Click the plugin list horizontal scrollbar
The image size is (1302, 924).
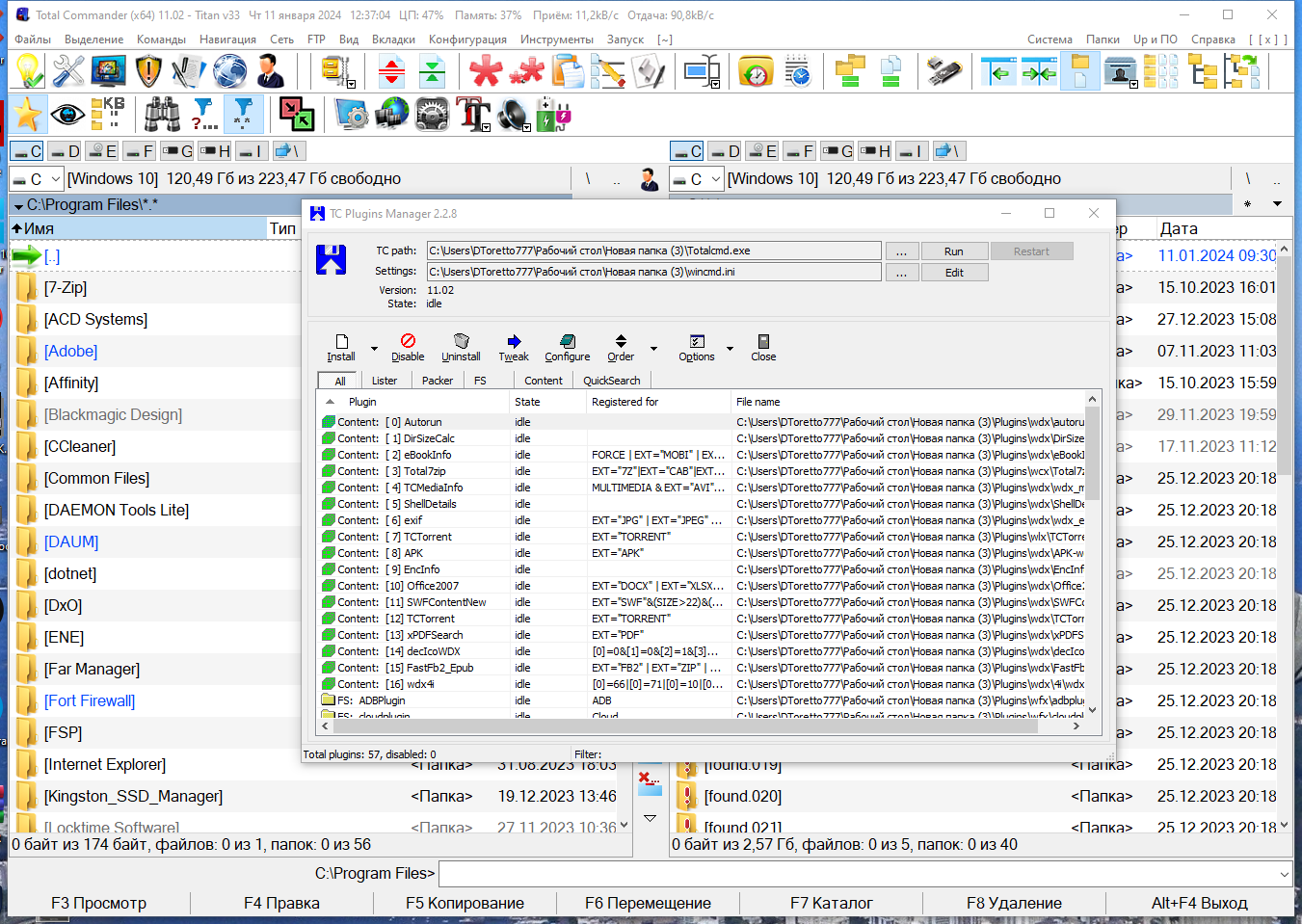[684, 727]
